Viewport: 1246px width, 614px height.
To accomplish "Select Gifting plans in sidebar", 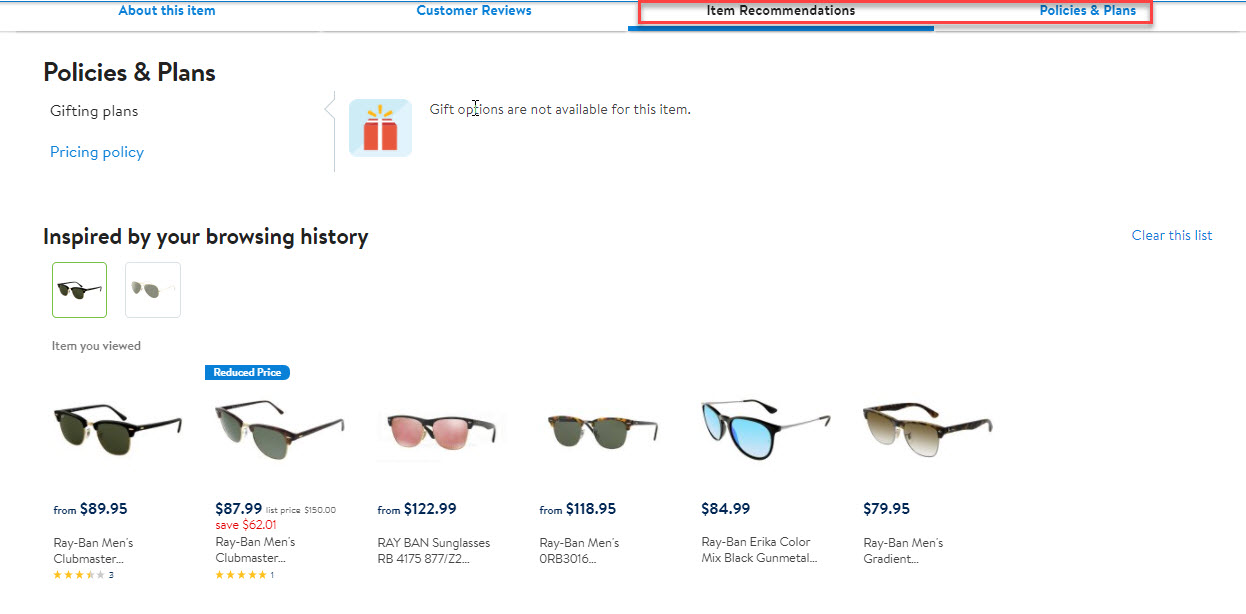I will (x=94, y=111).
